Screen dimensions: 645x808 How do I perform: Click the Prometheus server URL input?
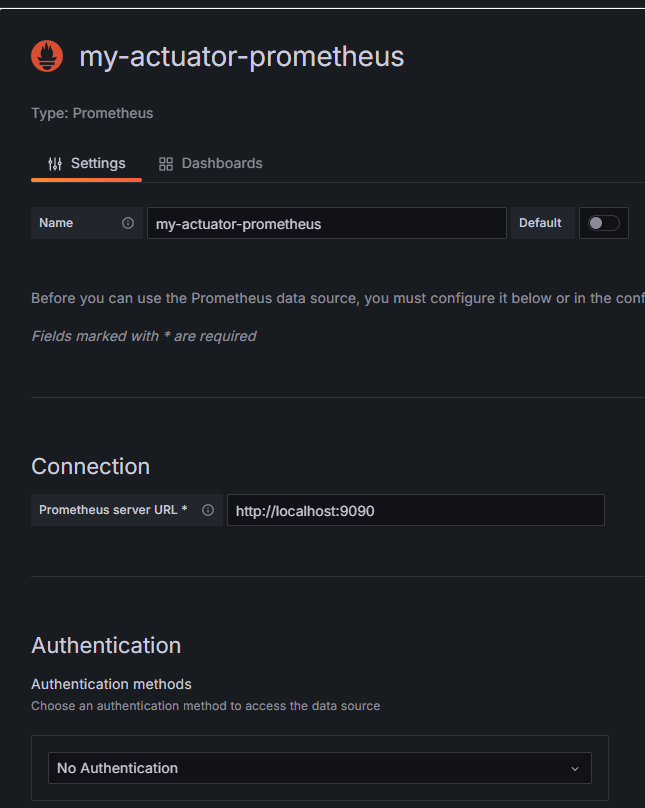416,510
